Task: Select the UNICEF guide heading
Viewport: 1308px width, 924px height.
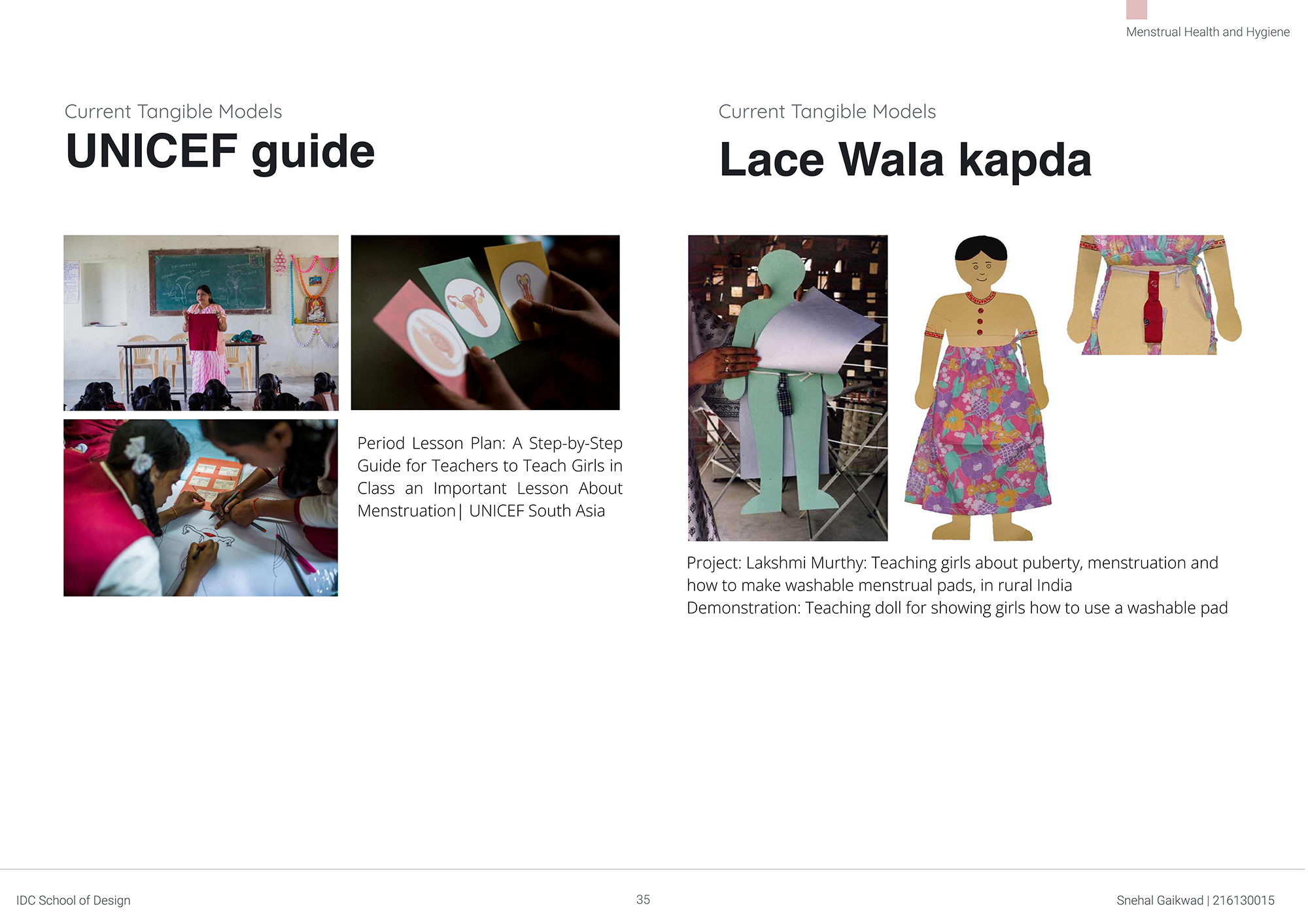Action: coord(220,152)
